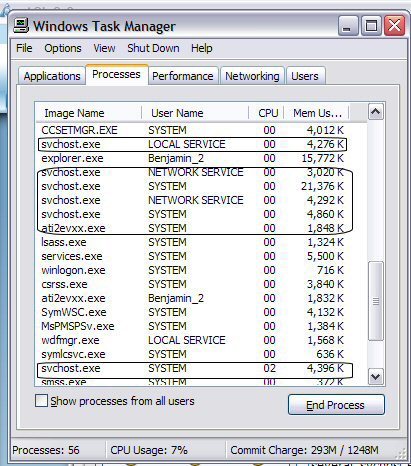Viewport: 411px width, 466px height.
Task: Click the 15,772 K memory value
Action: (x=322, y=158)
